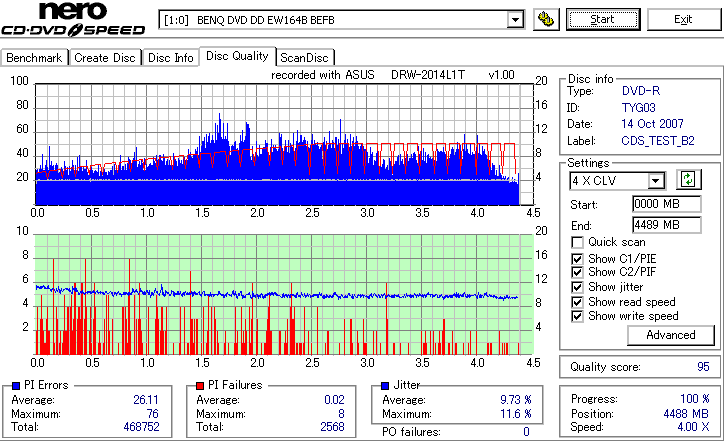The image size is (724, 441).
Task: Click the Position value 4488 MB
Action: point(686,413)
